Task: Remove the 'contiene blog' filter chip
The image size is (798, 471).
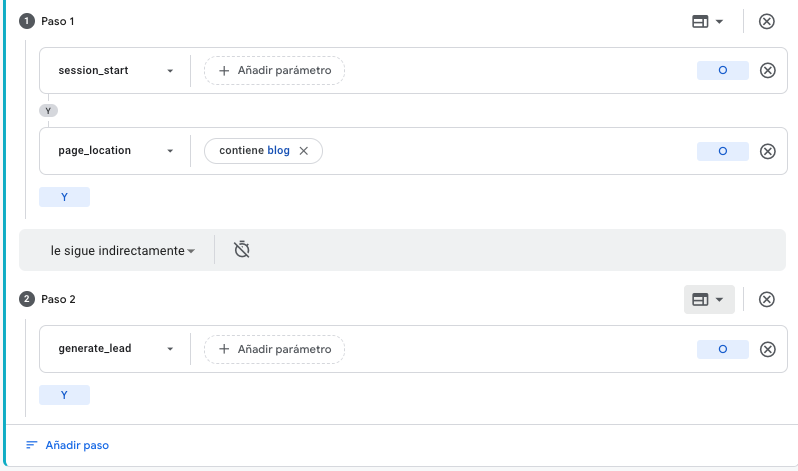Action: click(x=304, y=151)
